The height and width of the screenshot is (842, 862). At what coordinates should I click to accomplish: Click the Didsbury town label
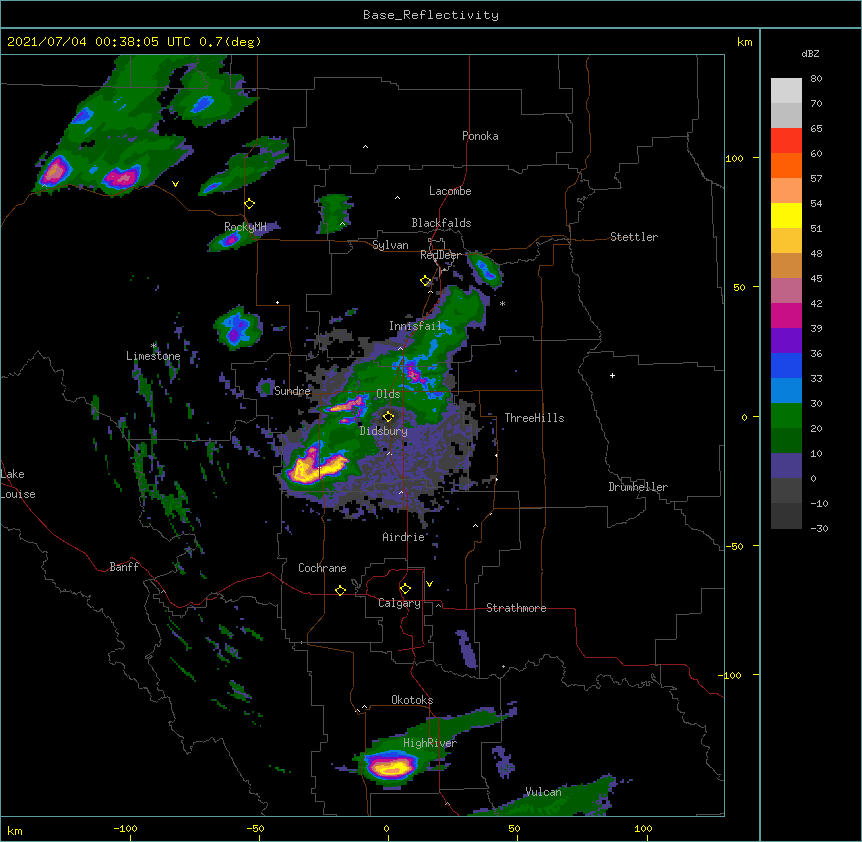383,431
